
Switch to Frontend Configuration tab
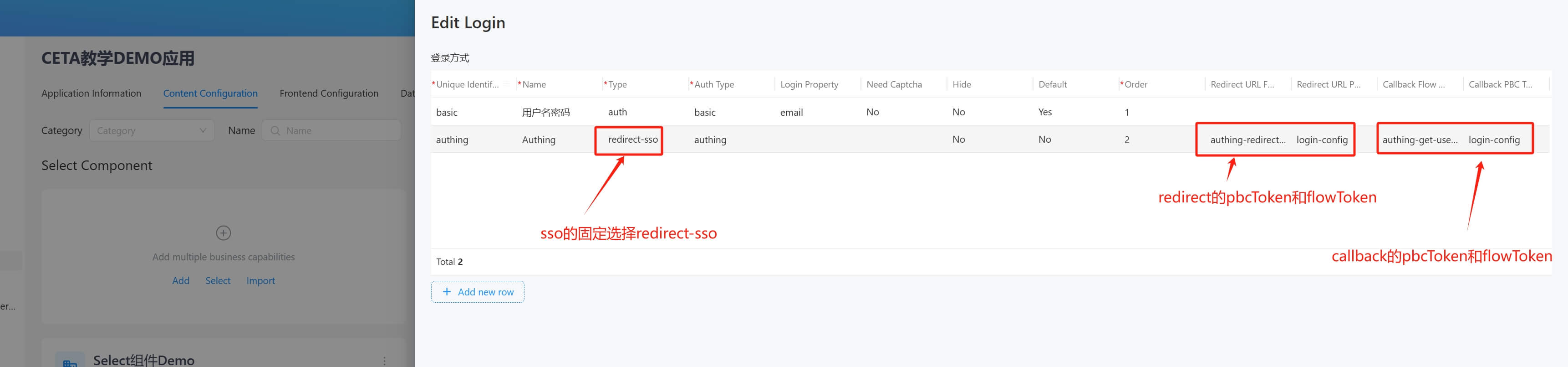[329, 93]
